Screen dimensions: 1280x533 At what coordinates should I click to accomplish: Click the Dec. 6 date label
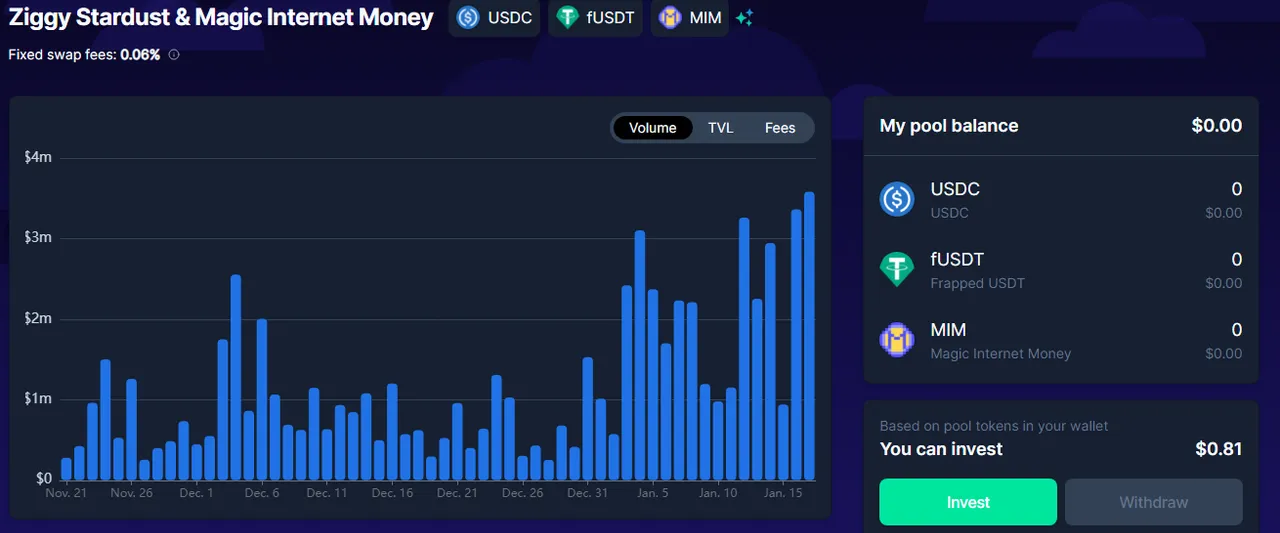(262, 493)
